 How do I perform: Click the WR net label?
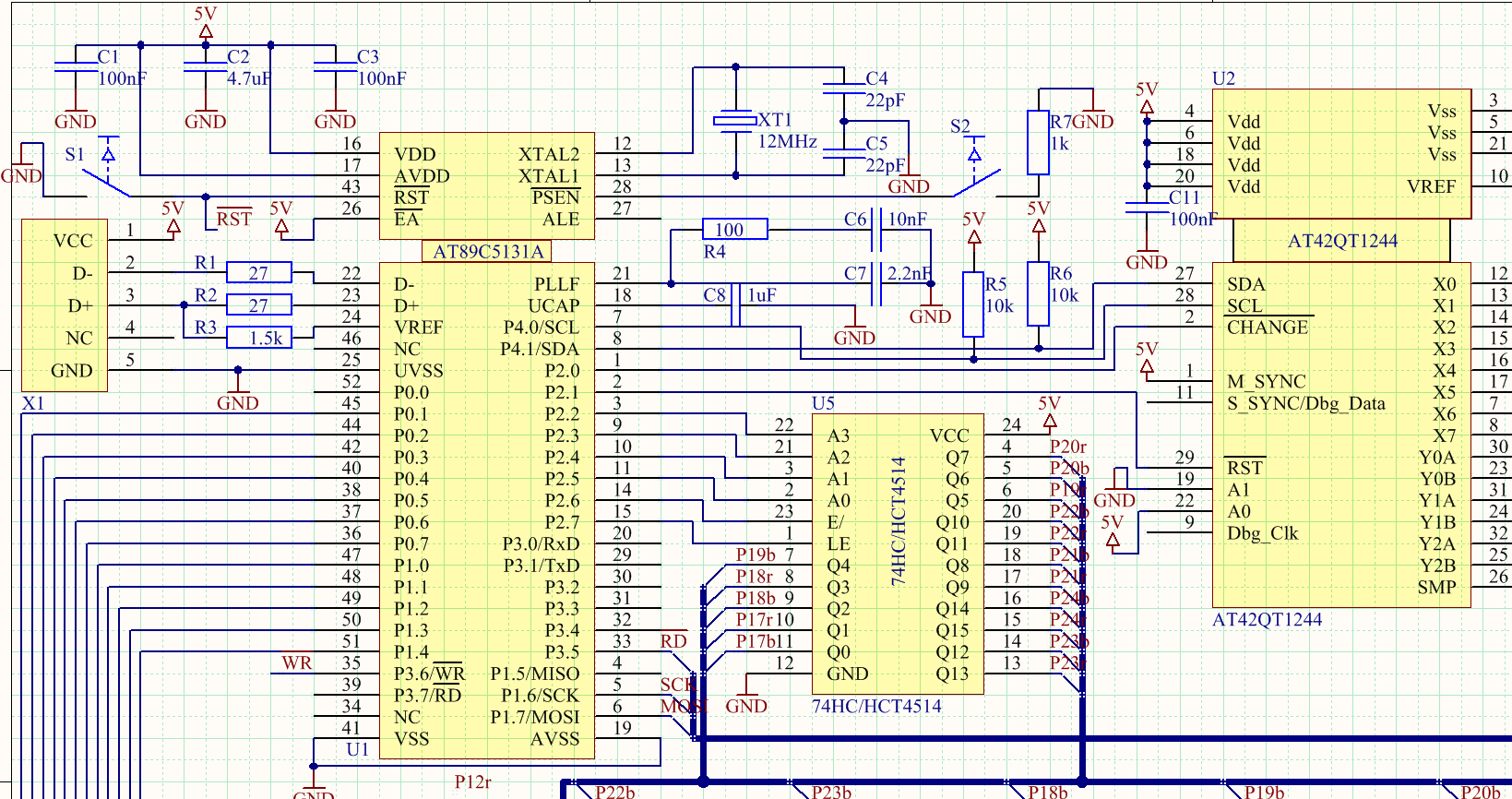[x=297, y=662]
